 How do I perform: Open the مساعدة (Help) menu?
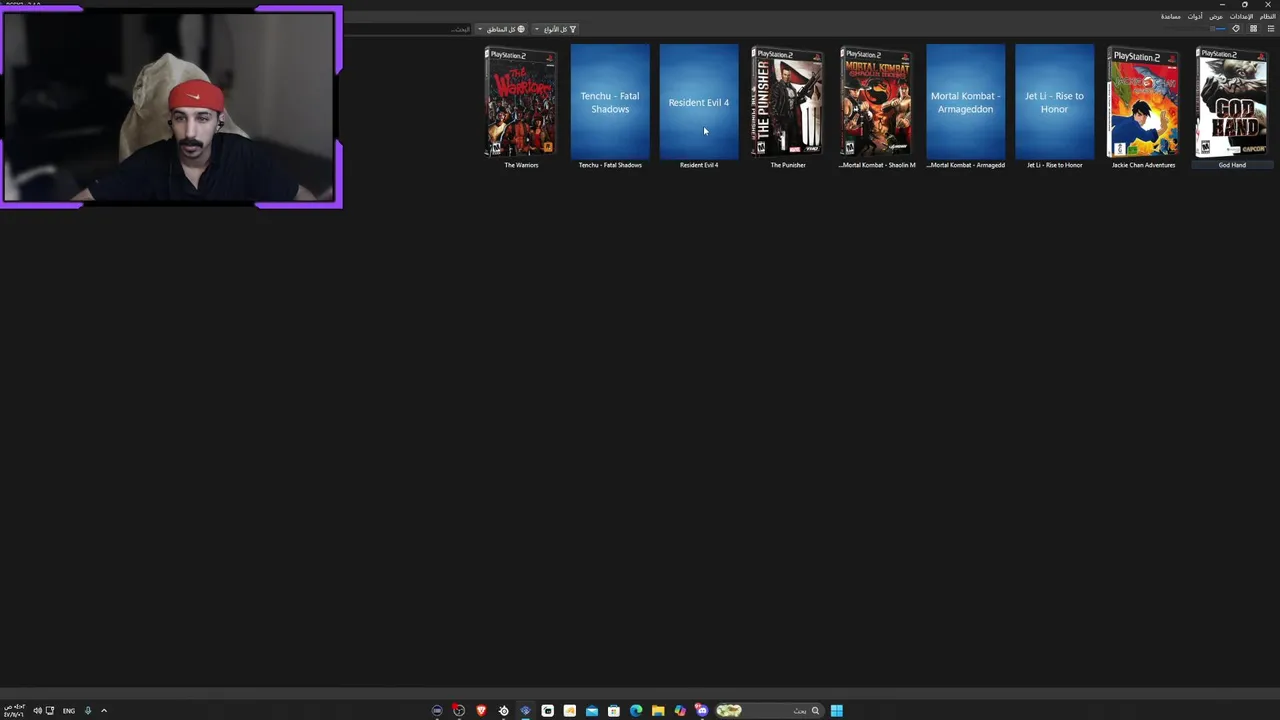(1171, 17)
